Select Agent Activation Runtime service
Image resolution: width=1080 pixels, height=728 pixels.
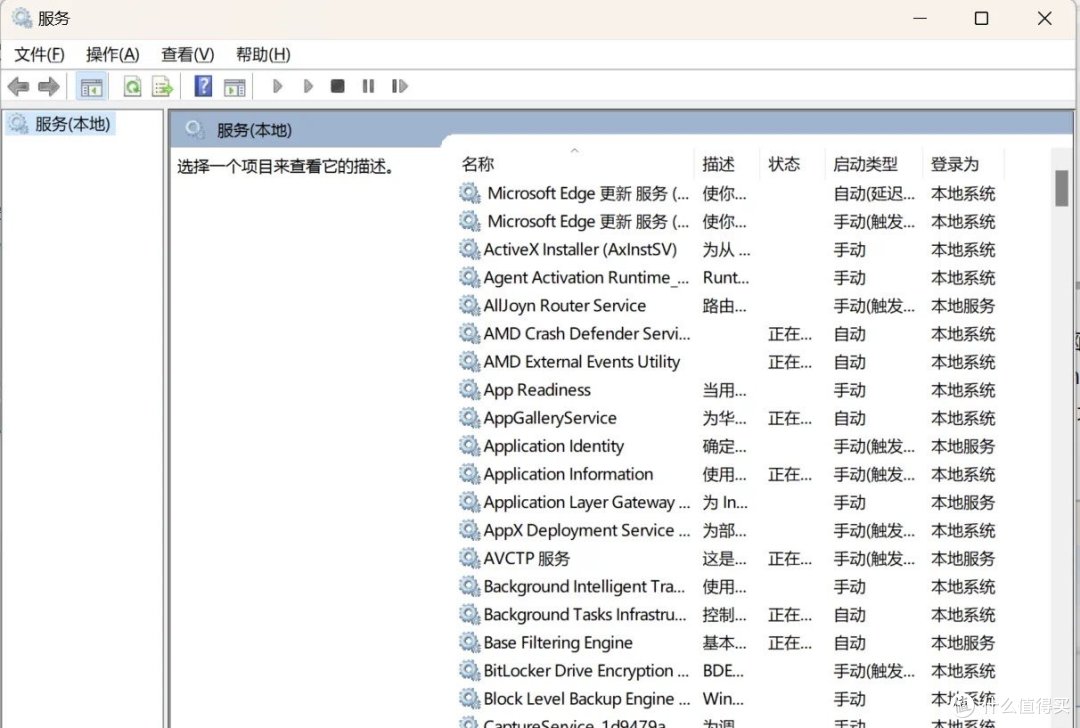pyautogui.click(x=727, y=278)
